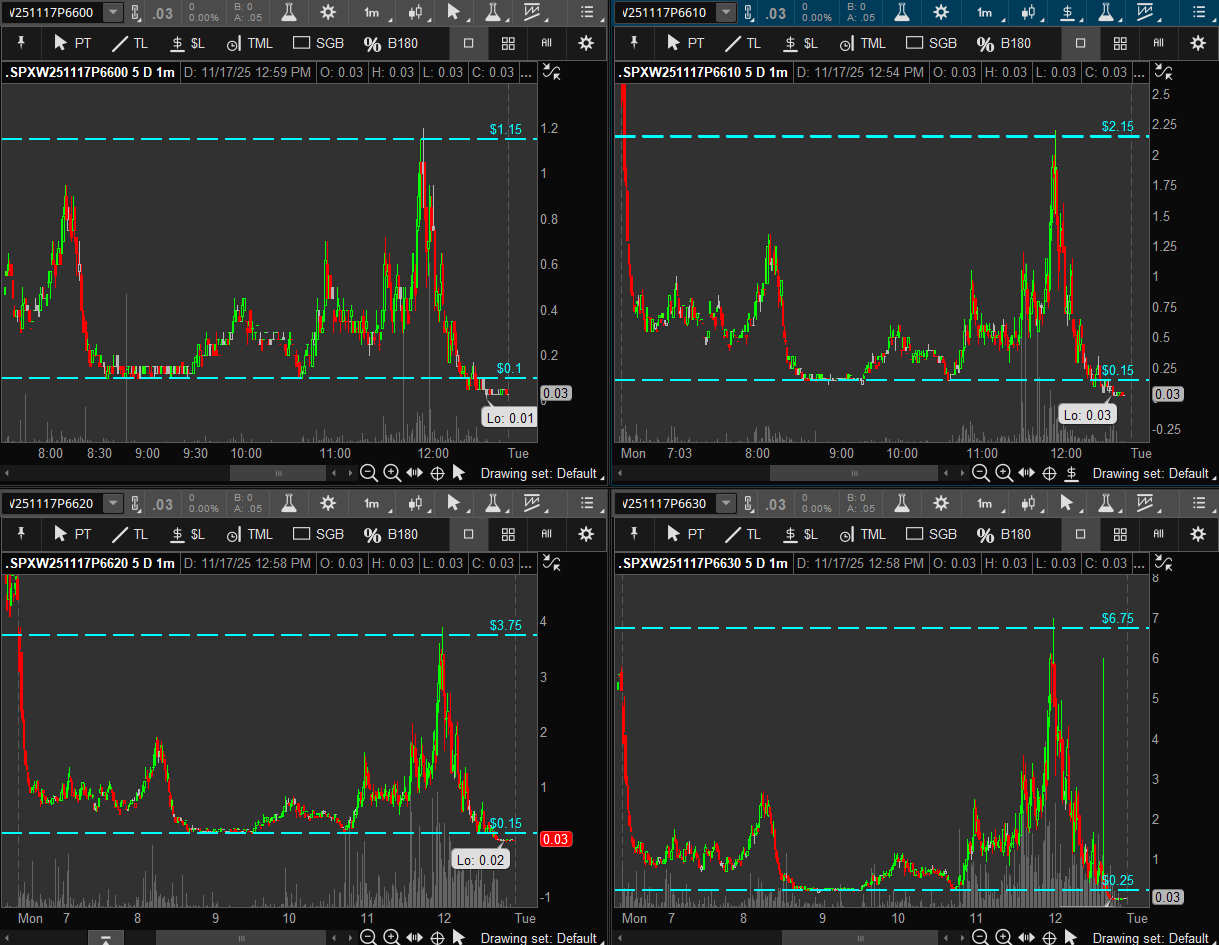The width and height of the screenshot is (1219, 945).
Task: Pick the $L price level tool on P6610
Action: (x=800, y=43)
